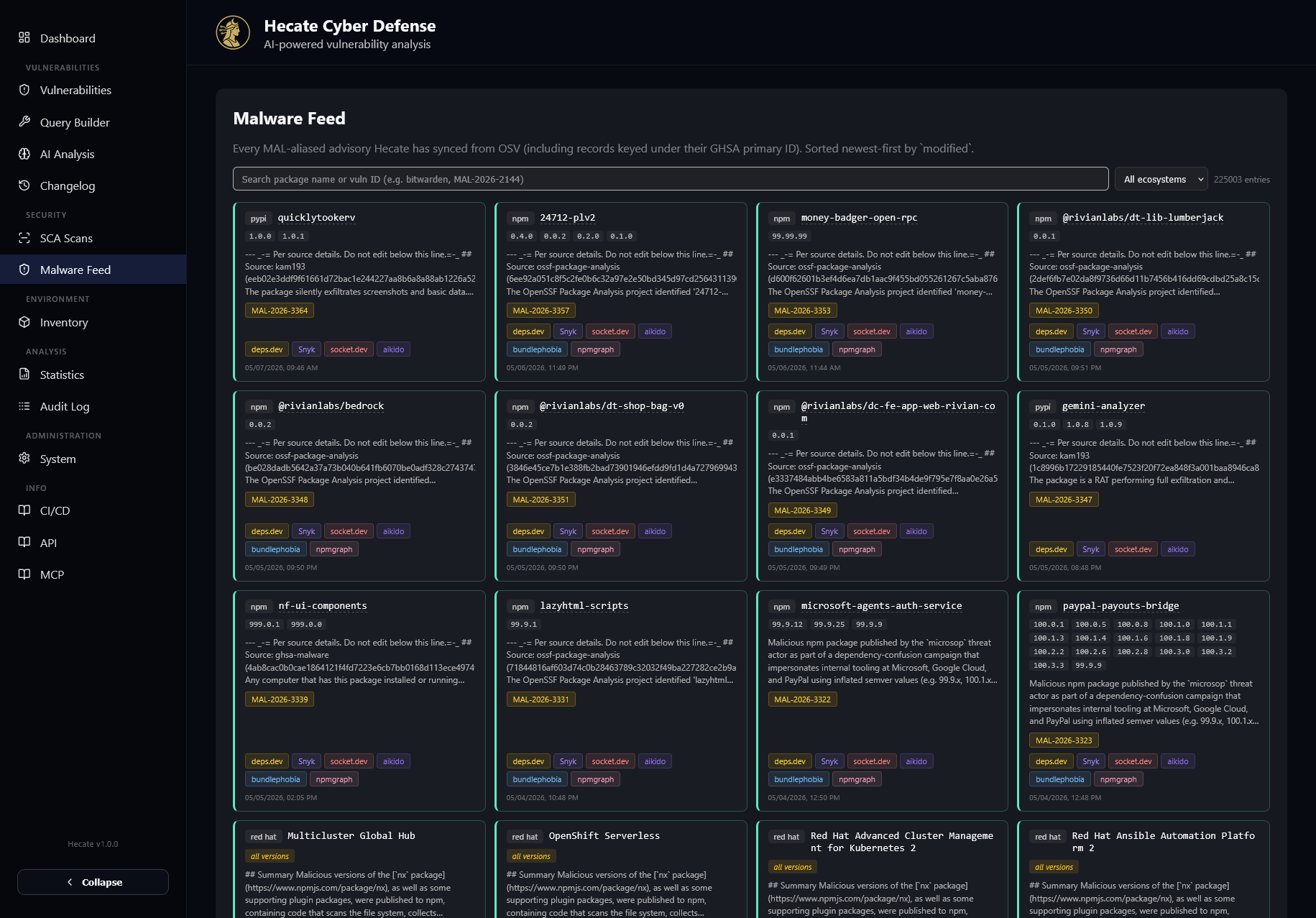
Task: Click the Hecate v1.0.0 version label
Action: tap(93, 844)
